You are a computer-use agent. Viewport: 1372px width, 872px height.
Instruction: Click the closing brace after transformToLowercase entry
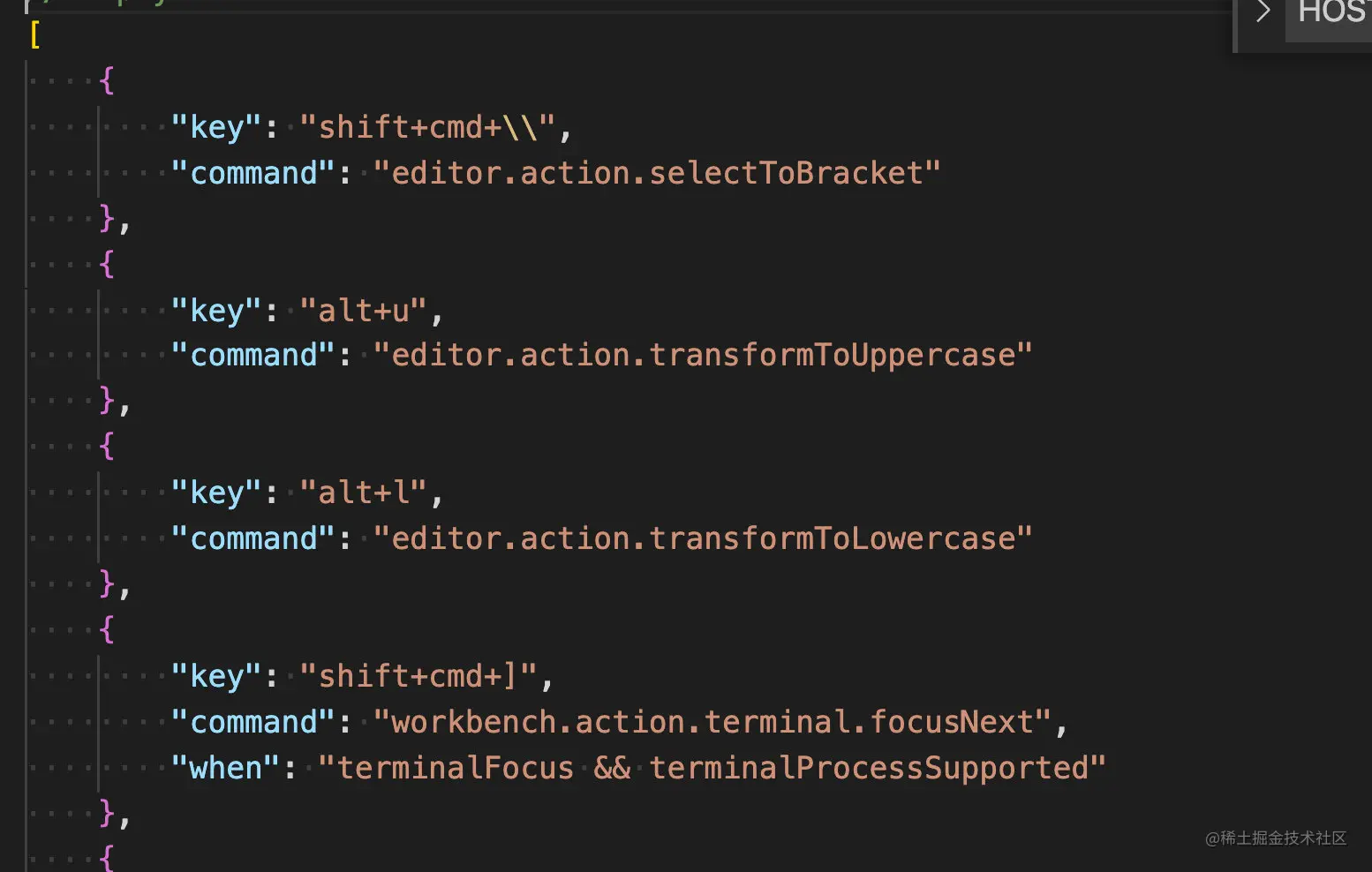pyautogui.click(x=108, y=583)
